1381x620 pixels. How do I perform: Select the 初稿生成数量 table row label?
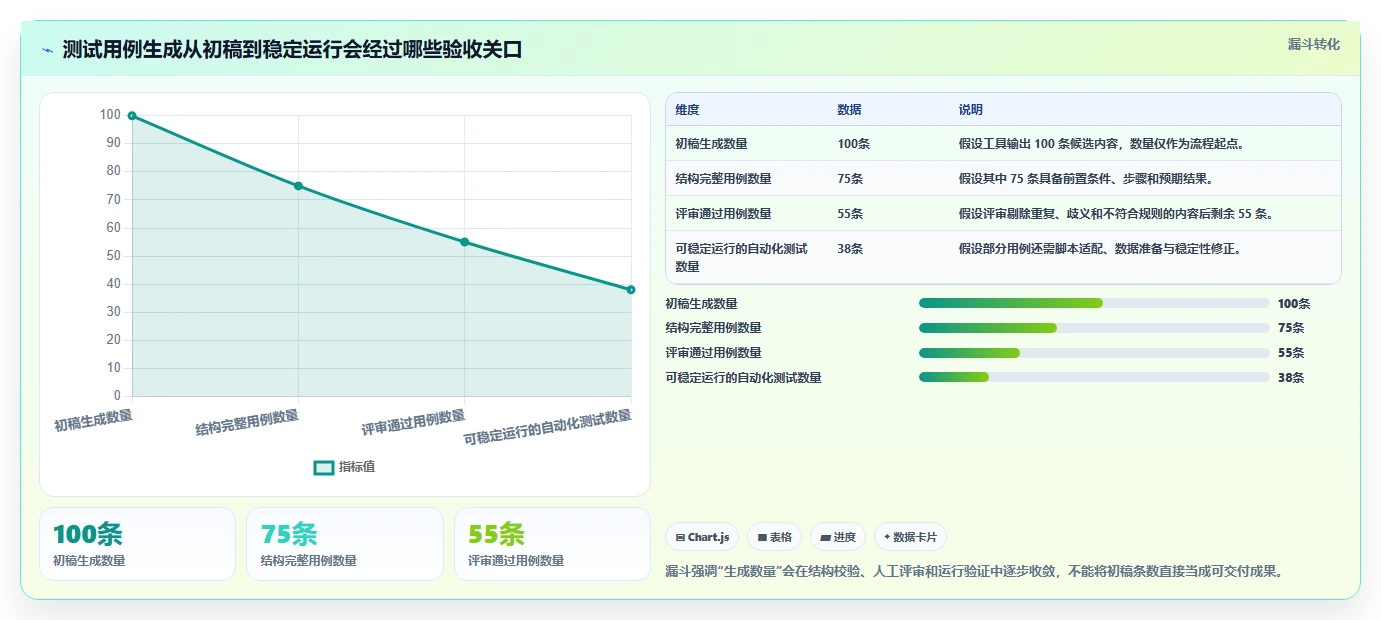(711, 144)
